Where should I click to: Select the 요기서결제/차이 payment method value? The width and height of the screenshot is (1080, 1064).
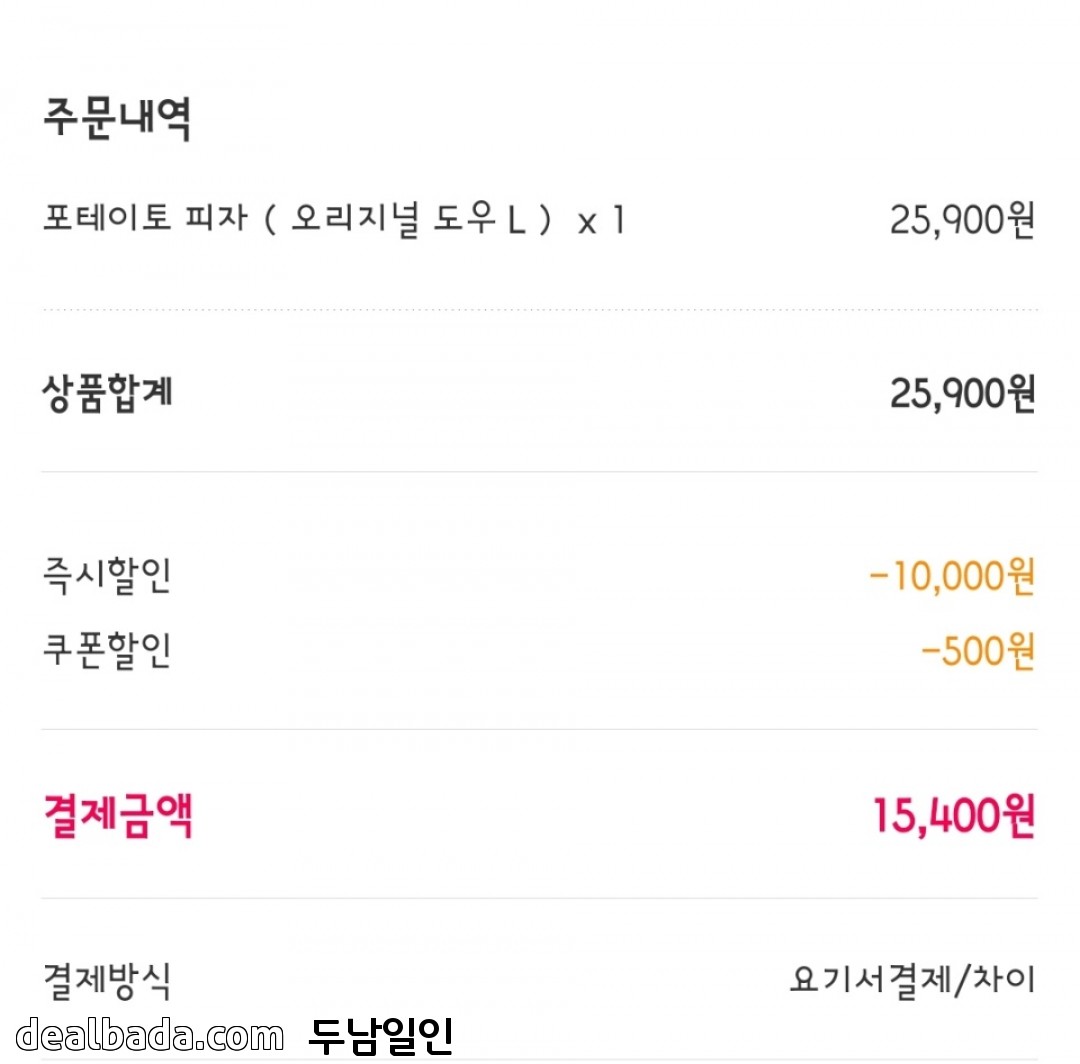912,980
